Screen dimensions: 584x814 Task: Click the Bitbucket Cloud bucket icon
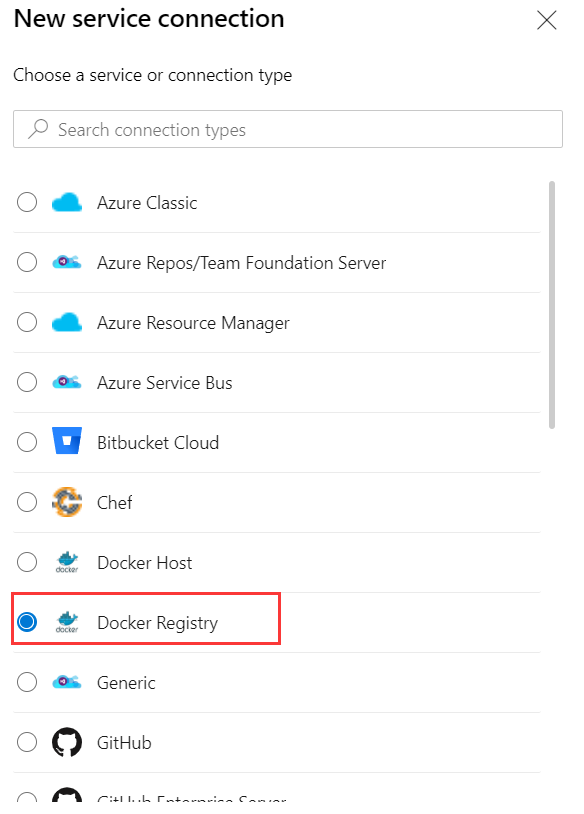[67, 441]
